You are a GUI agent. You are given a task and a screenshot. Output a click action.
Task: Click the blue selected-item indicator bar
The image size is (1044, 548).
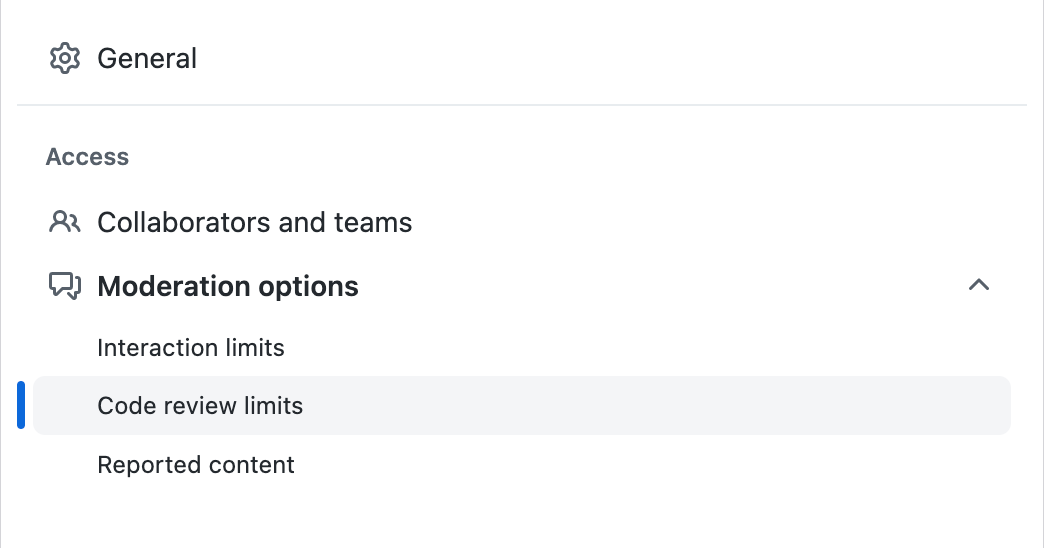[21, 406]
